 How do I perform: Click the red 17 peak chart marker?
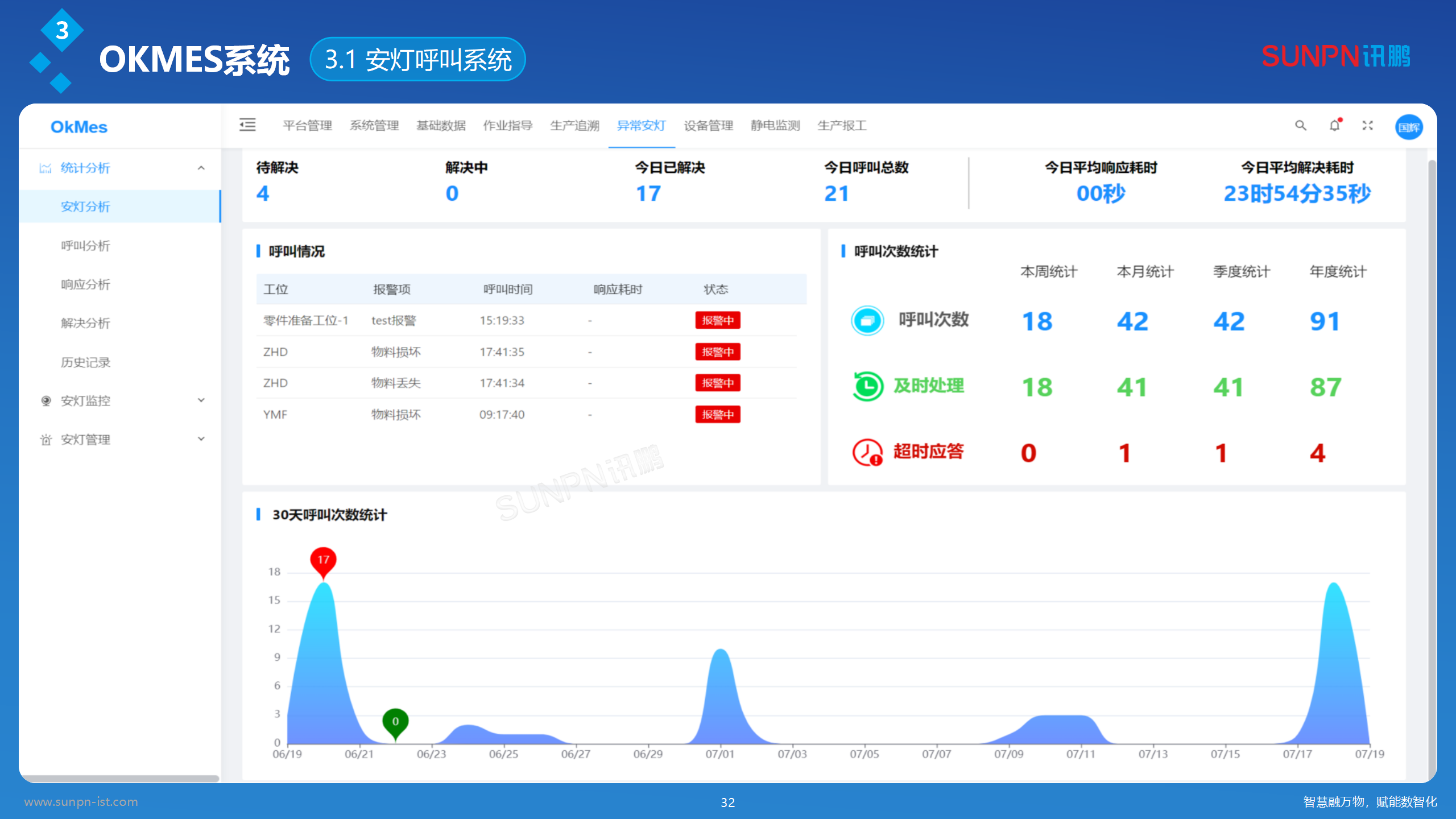323,561
